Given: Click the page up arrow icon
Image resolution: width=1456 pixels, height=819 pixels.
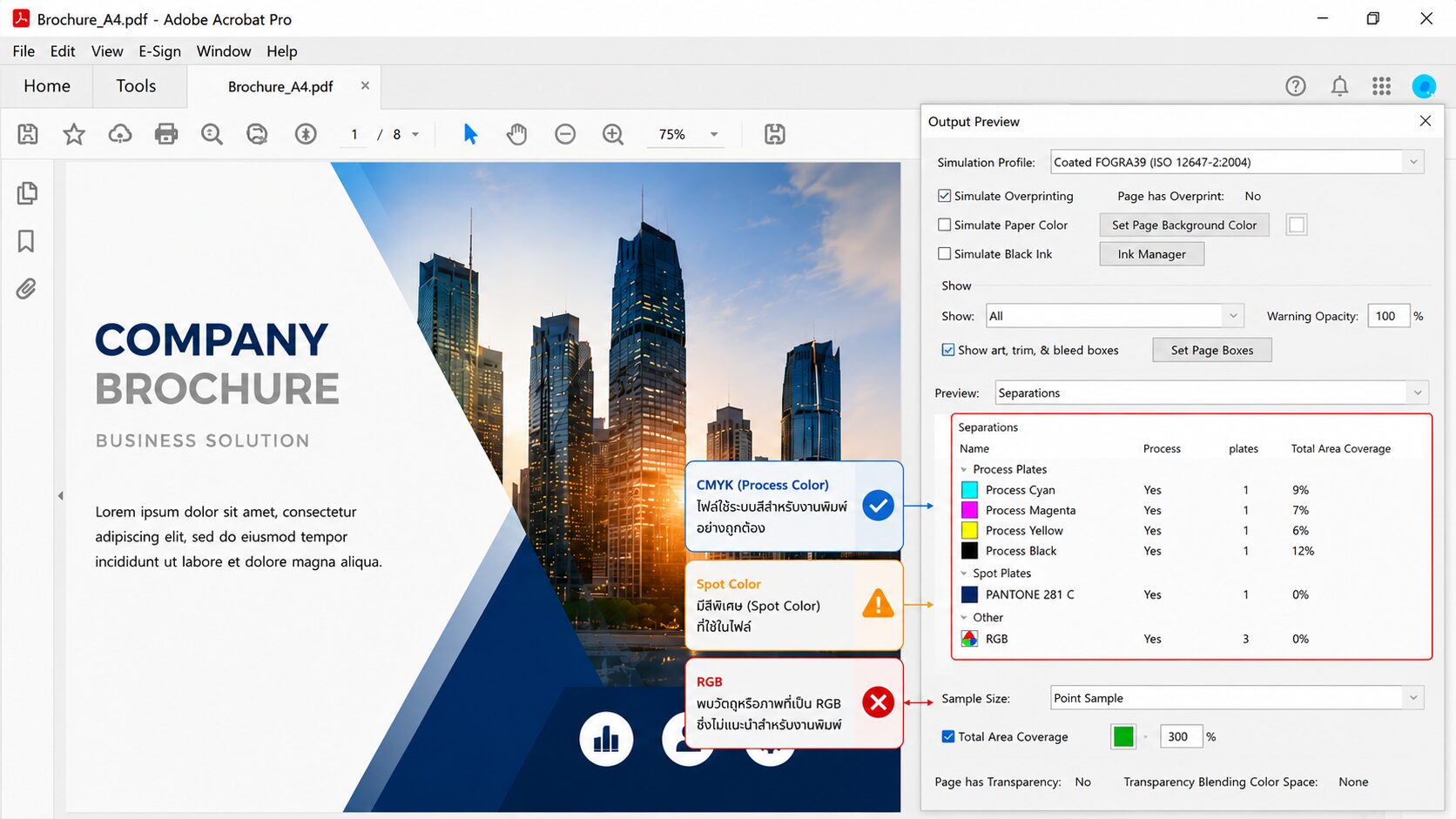Looking at the screenshot, I should coord(306,134).
